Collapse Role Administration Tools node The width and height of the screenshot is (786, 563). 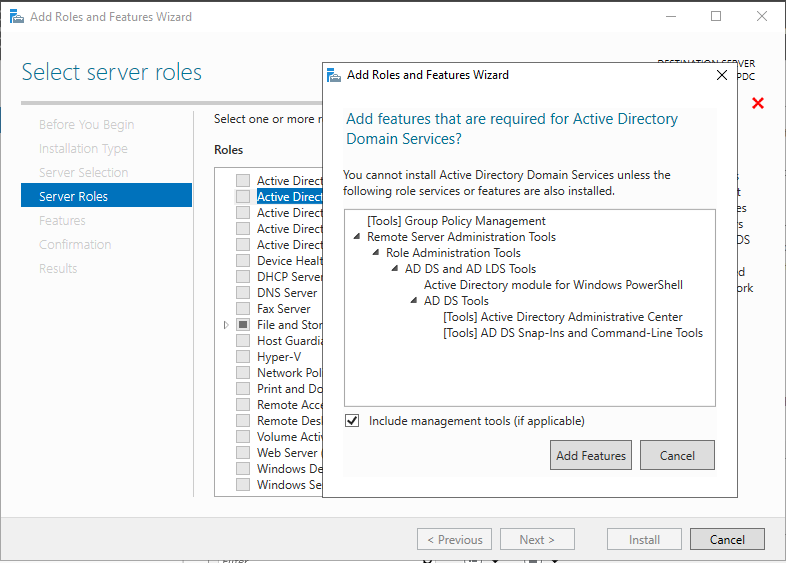pyautogui.click(x=376, y=253)
